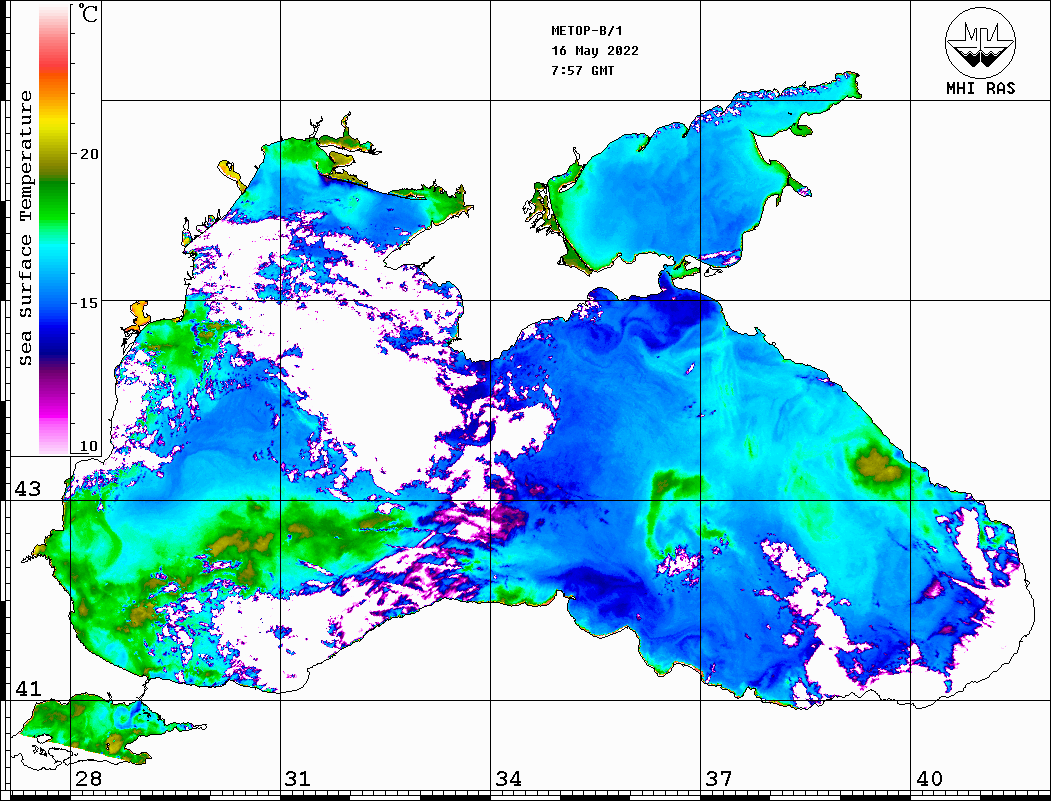Click the '°C' unit label
The width and height of the screenshot is (1051, 801).
click(88, 14)
